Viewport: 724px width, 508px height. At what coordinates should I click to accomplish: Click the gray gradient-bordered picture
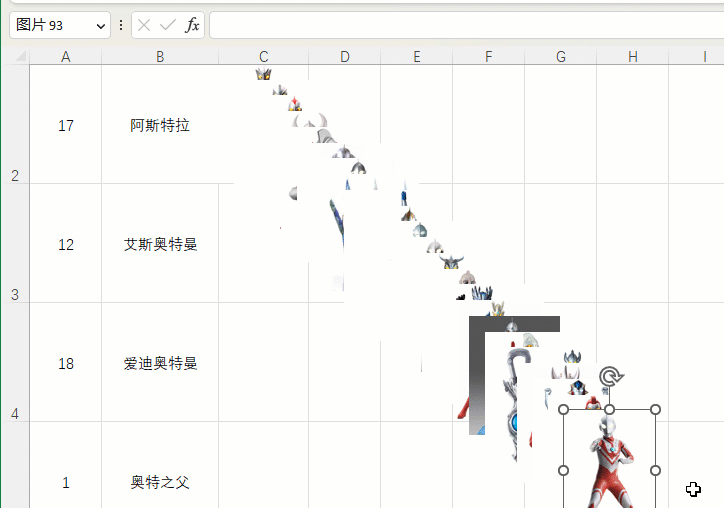(x=477, y=375)
